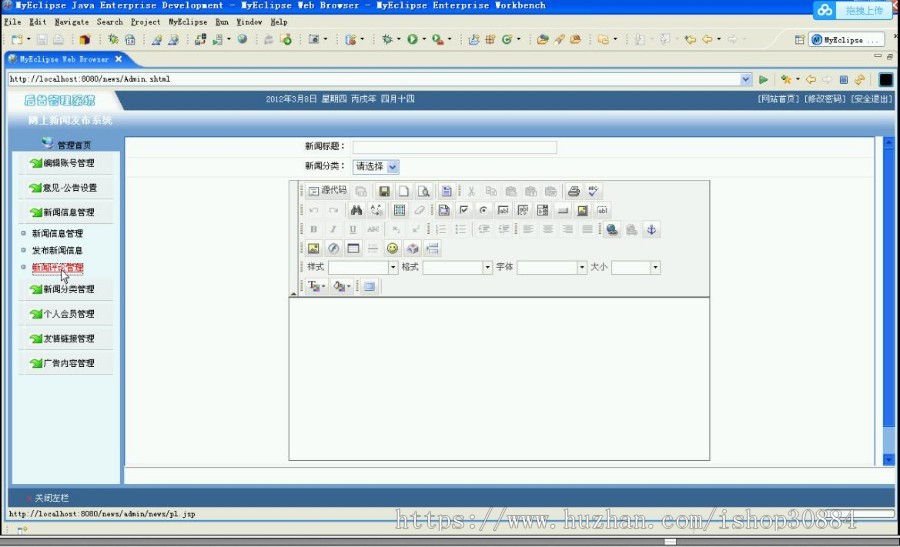Open the Templates icon in editor toolbar
Viewport: 900px width, 547px height.
[x=447, y=191]
